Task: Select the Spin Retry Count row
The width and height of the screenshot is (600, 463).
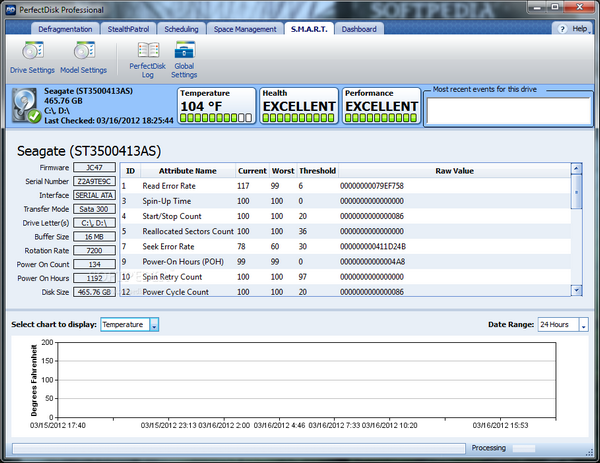Action: 346,277
